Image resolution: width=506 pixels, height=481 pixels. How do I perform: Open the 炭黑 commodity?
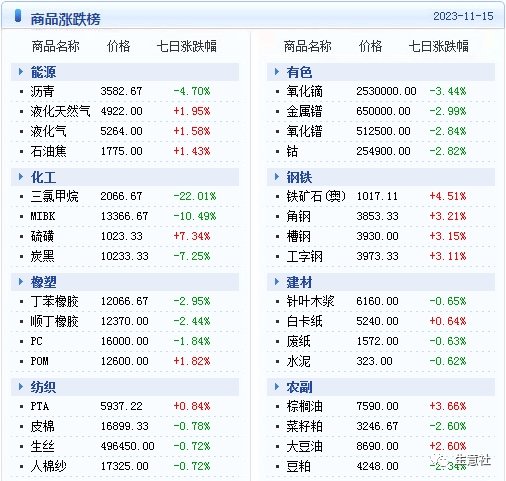click(42, 256)
